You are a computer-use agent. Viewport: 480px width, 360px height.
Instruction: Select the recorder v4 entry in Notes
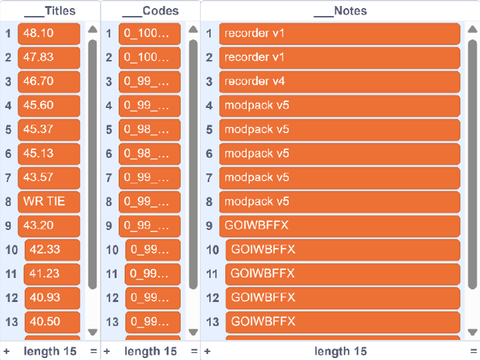coord(339,82)
